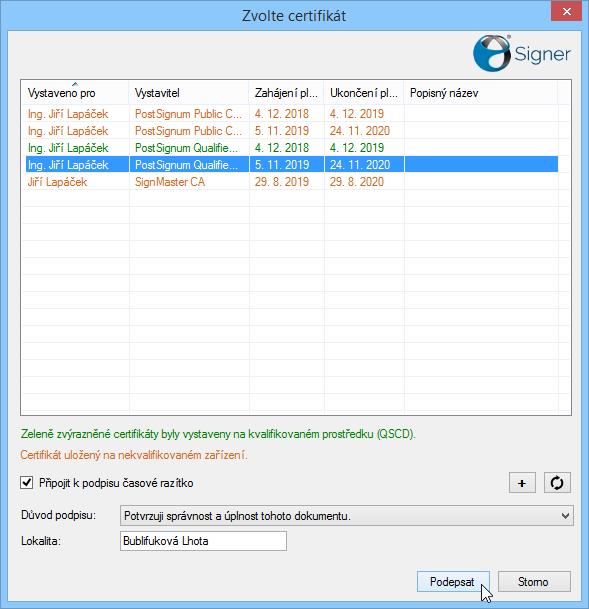The height and width of the screenshot is (609, 589).
Task: Select highlighted PostSignum Qualified certificate expiring 24. 11. 2020
Action: click(292, 165)
